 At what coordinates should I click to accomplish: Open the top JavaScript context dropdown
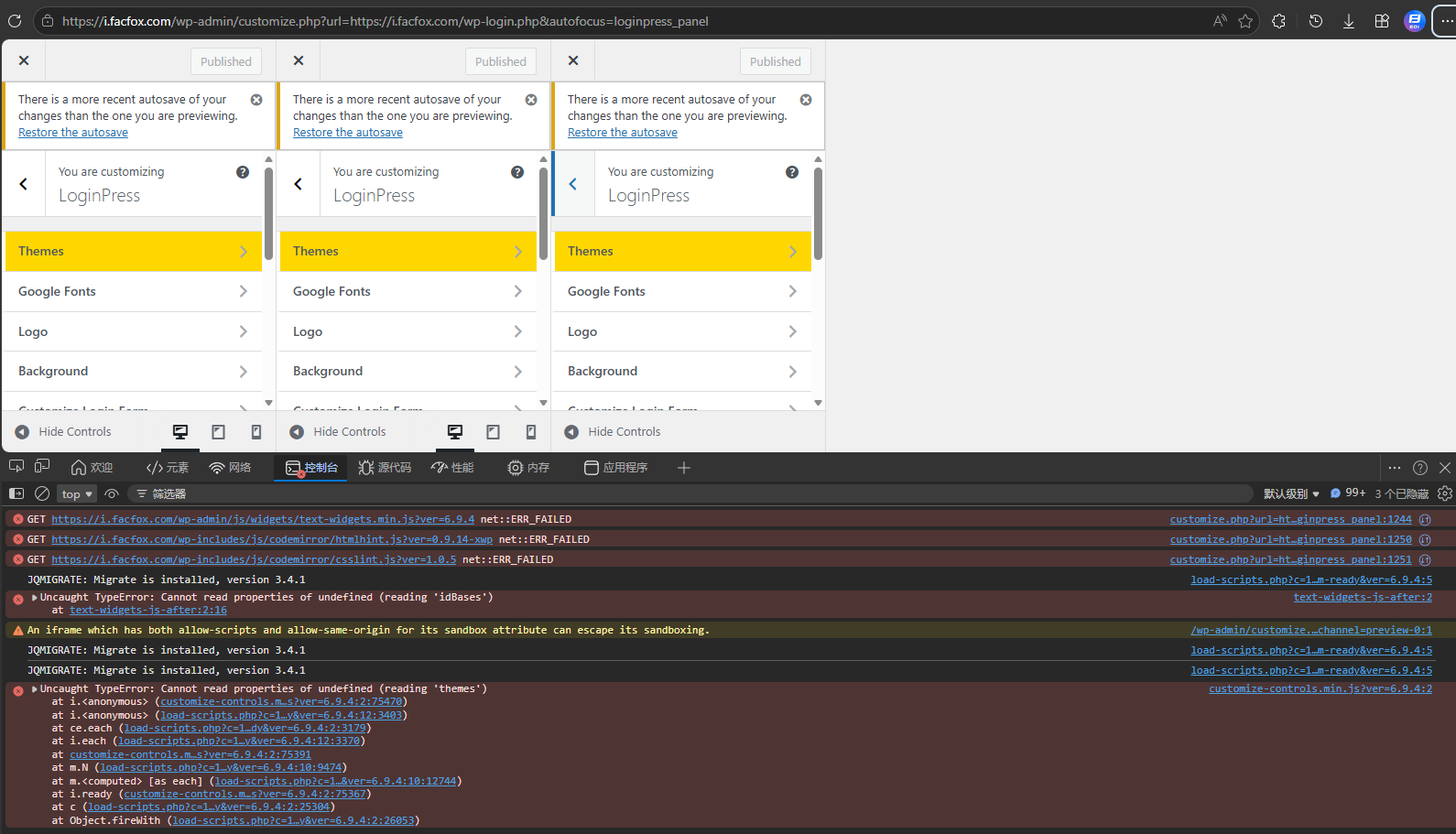click(x=78, y=493)
